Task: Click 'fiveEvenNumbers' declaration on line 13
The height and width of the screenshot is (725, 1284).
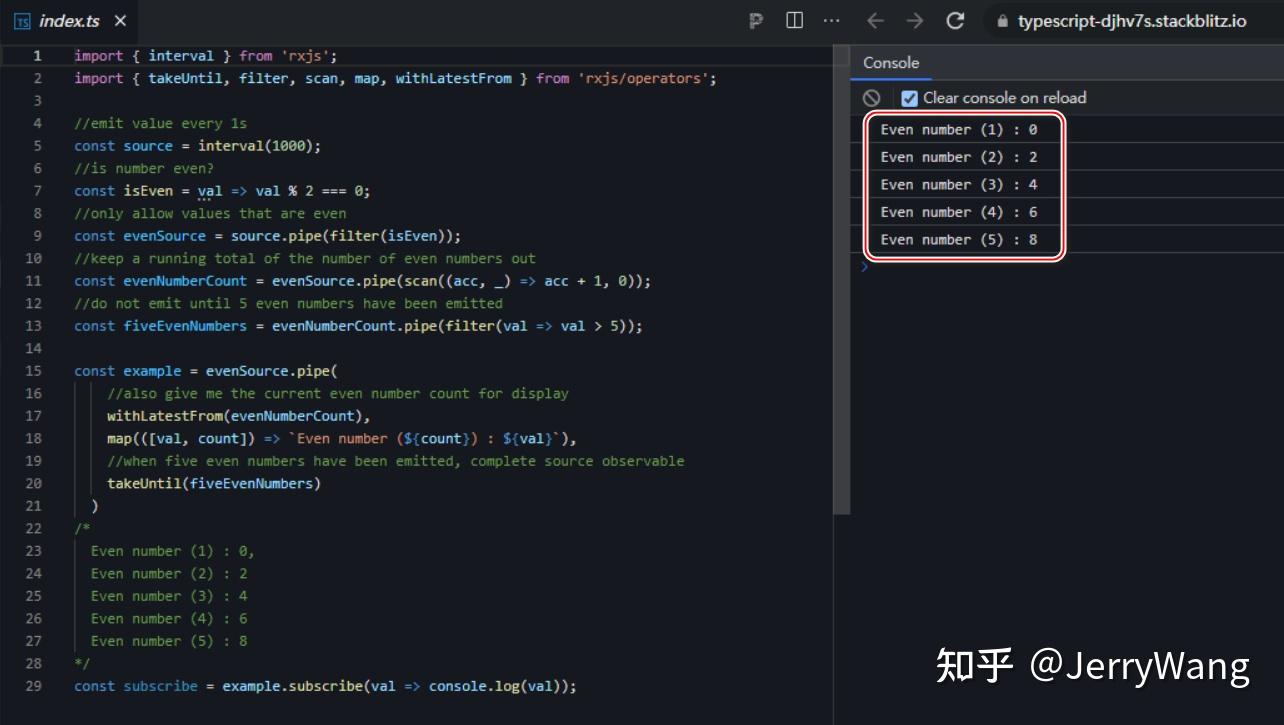Action: coord(185,326)
